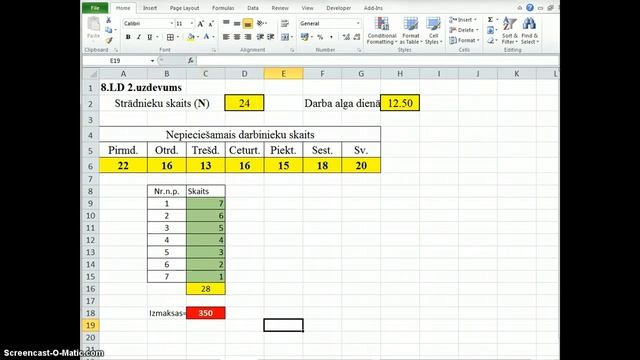Open the General number format dropdown
Screen dimensions: 640x360
[x=358, y=24]
